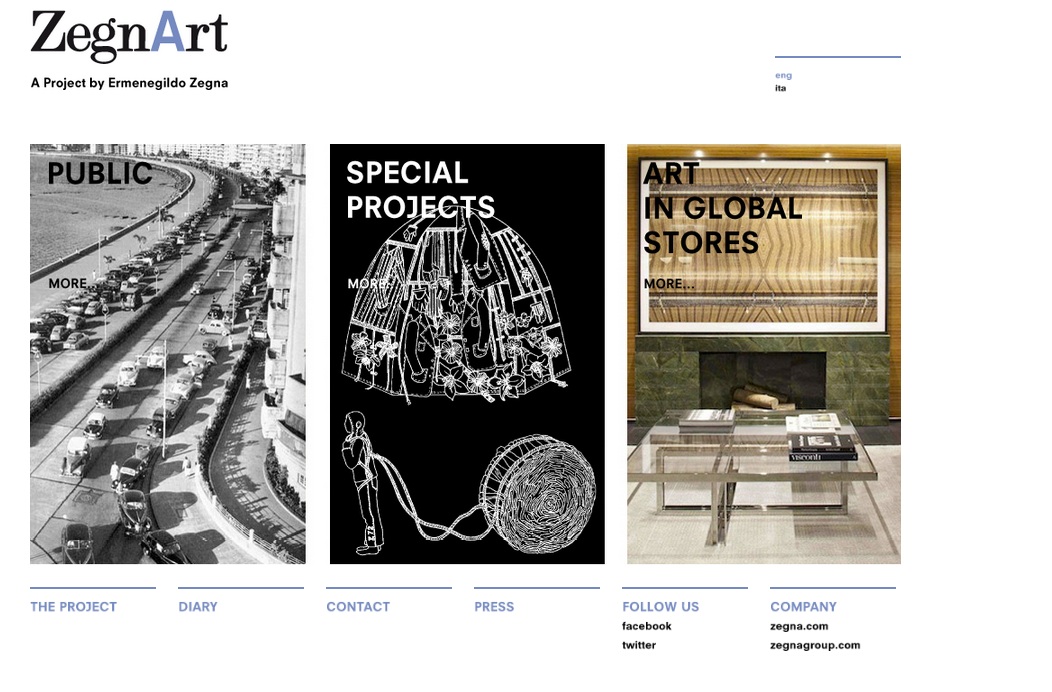Visit the zegnagroup.com link
This screenshot has width=1052, height=692.
click(x=815, y=645)
